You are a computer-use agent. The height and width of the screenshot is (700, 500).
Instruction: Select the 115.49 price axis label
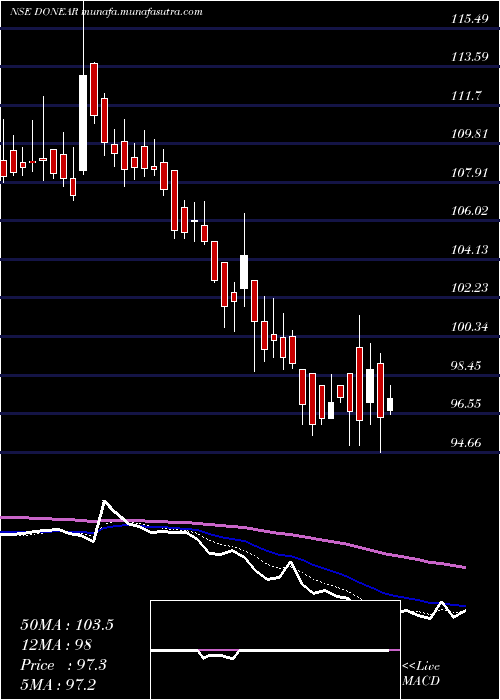pyautogui.click(x=469, y=18)
